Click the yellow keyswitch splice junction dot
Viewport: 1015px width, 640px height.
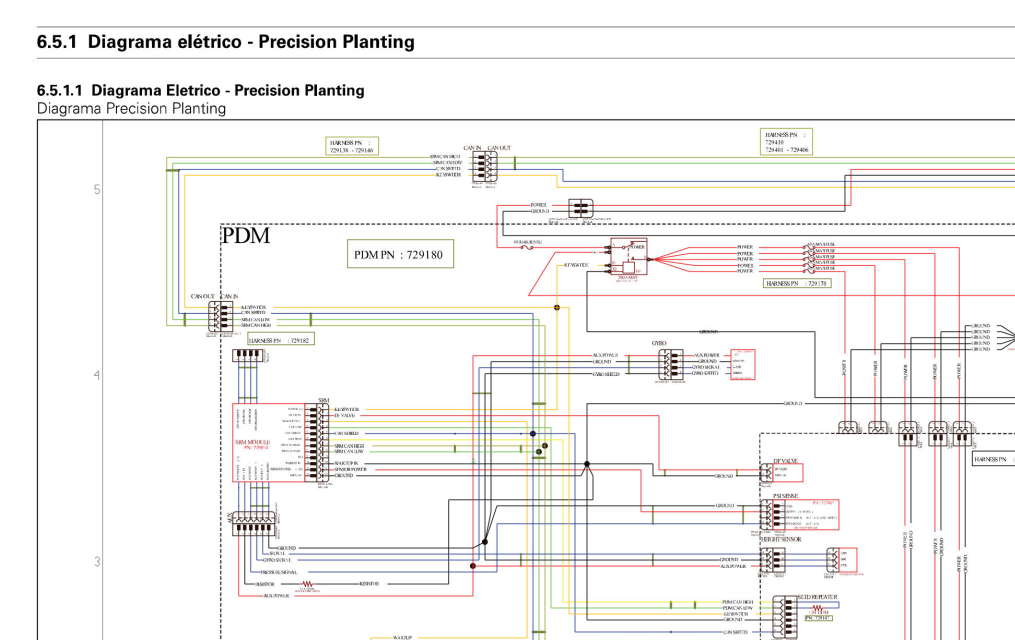[x=557, y=307]
